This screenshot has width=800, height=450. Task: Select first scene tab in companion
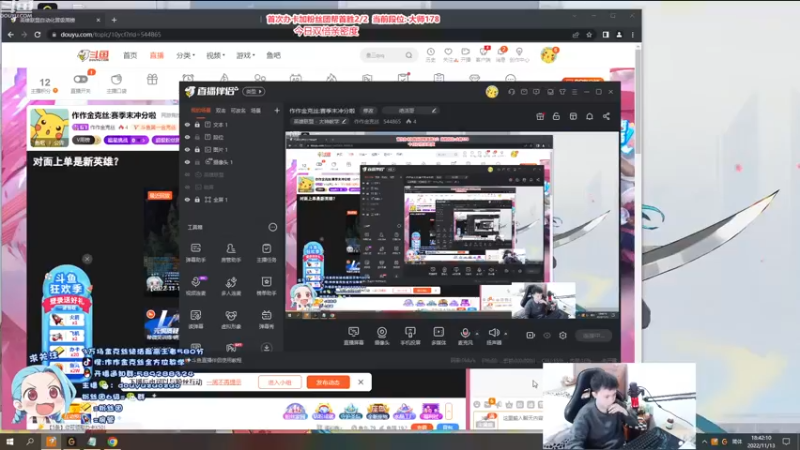click(x=201, y=110)
